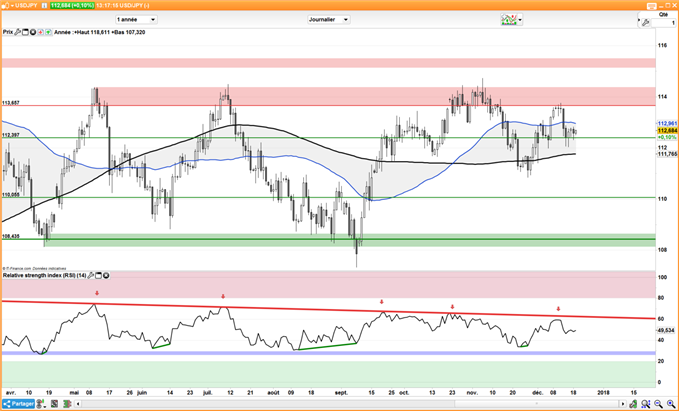The image size is (679, 411).
Task: Click 'Année :+Haut 118,611 +Bas 107,320' text
Action: [100, 32]
